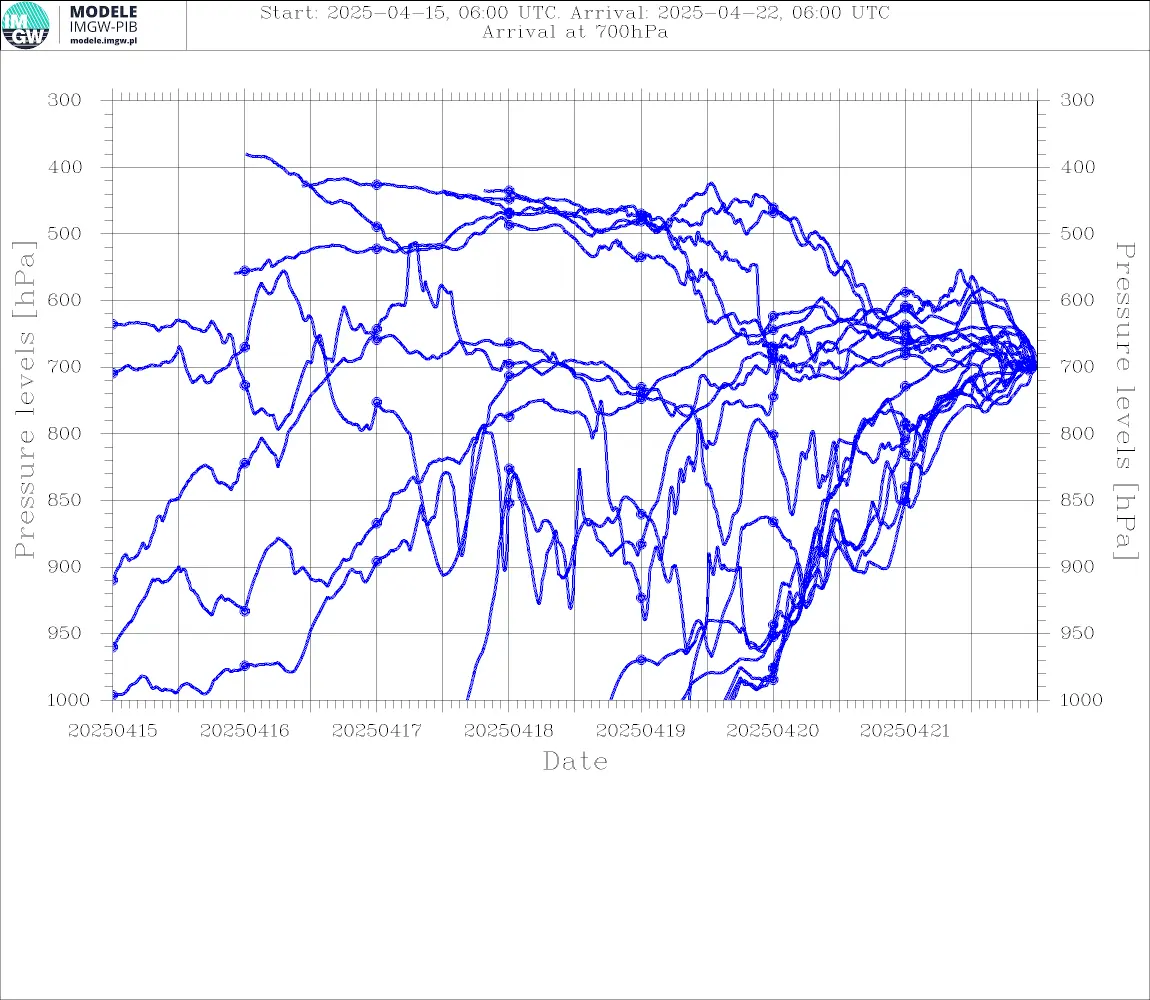
Task: Click the left axis 850 label
Action: click(65, 500)
